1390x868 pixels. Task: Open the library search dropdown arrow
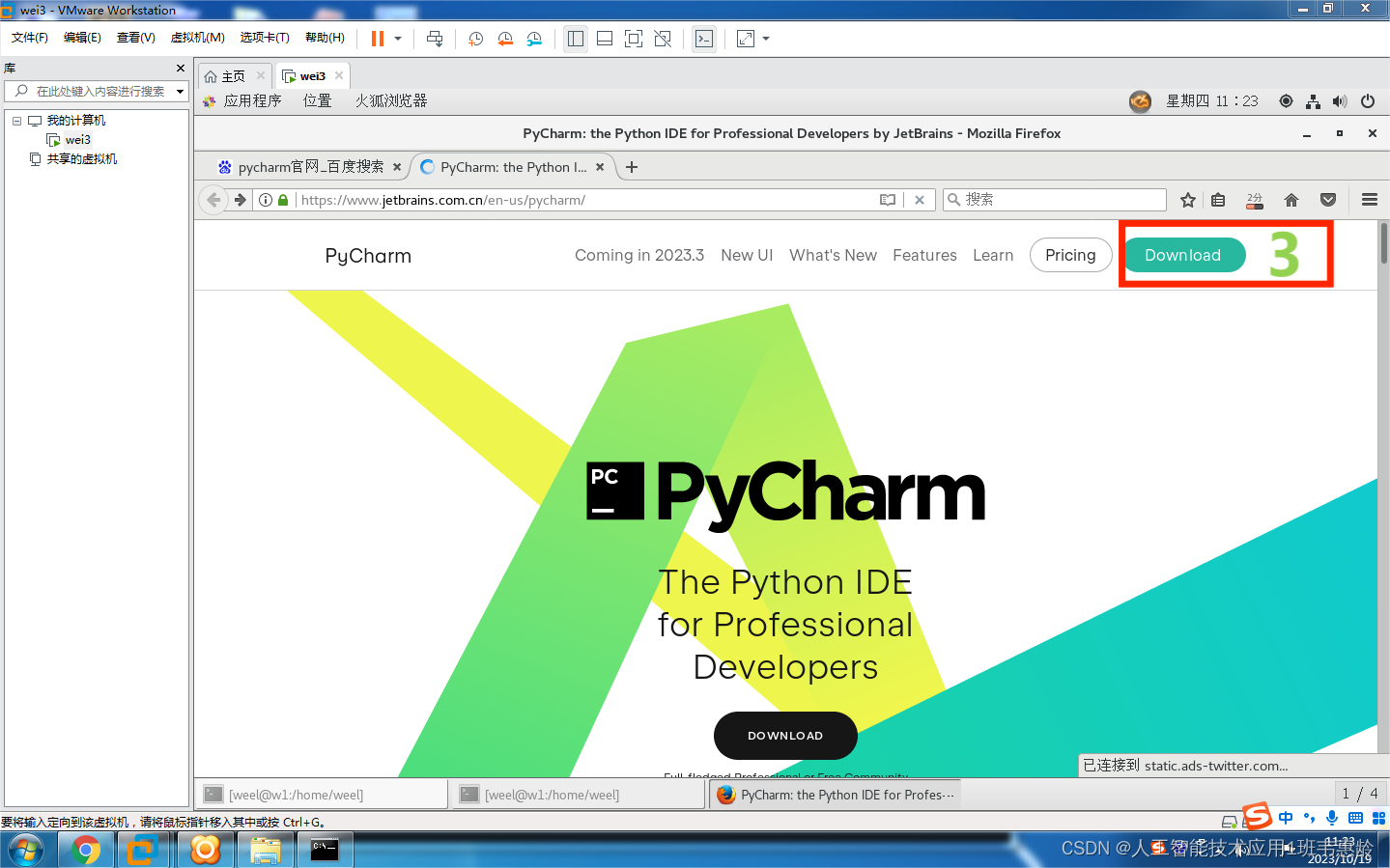pyautogui.click(x=180, y=92)
